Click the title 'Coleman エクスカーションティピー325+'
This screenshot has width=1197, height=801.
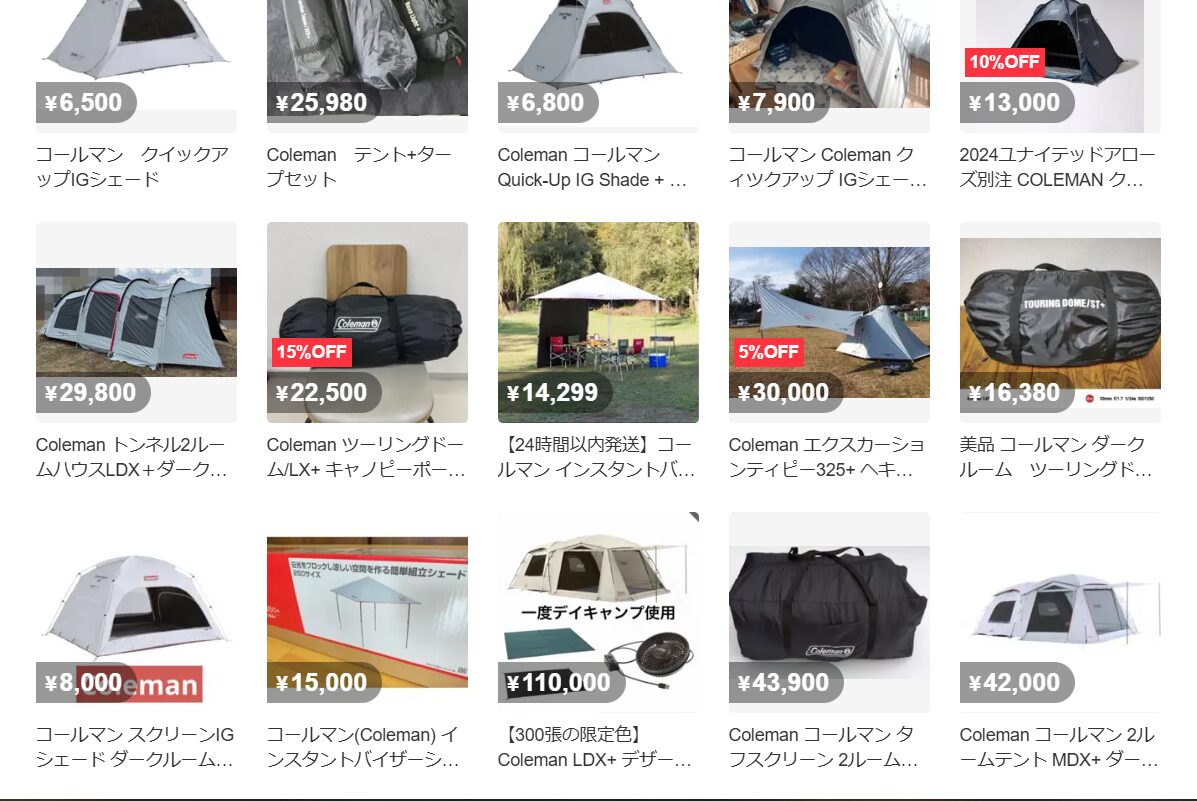(827, 457)
